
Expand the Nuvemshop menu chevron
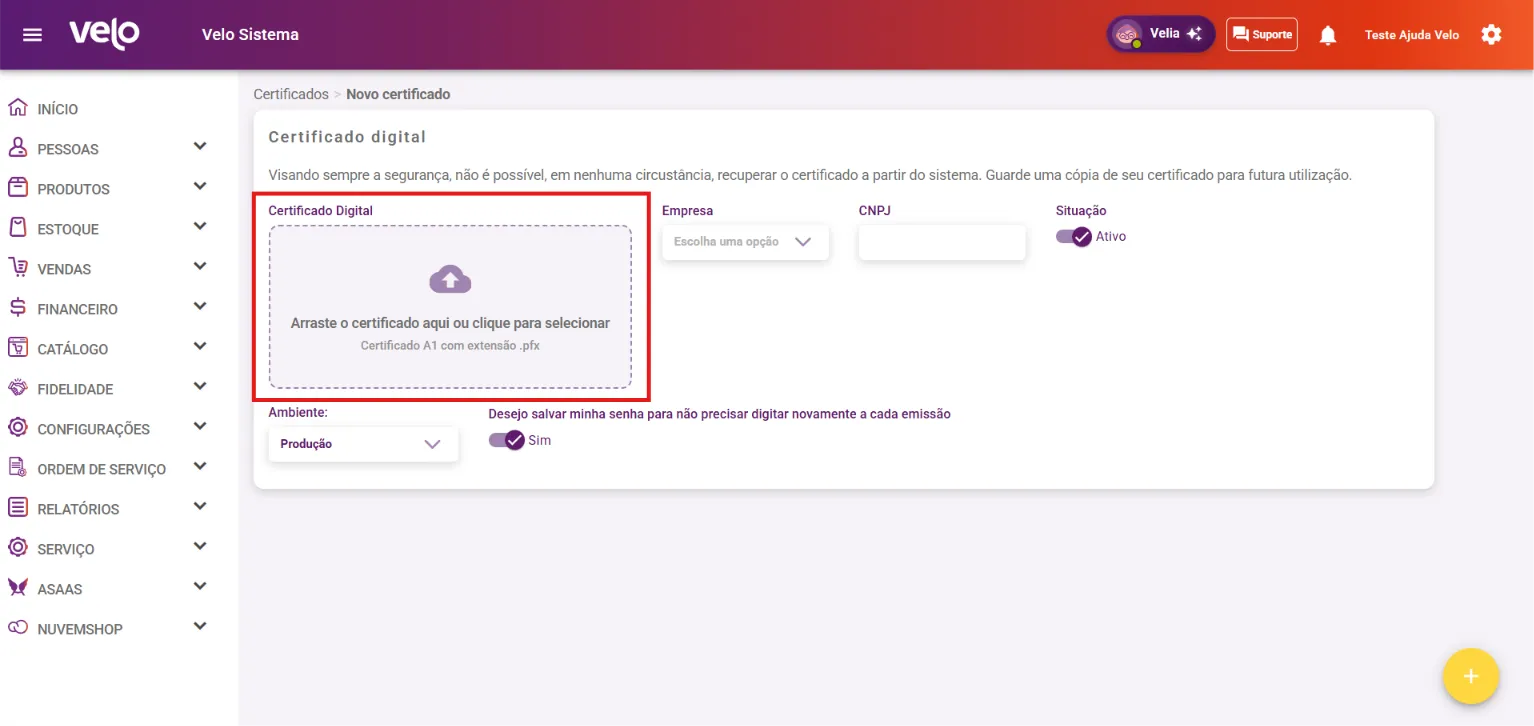point(200,627)
